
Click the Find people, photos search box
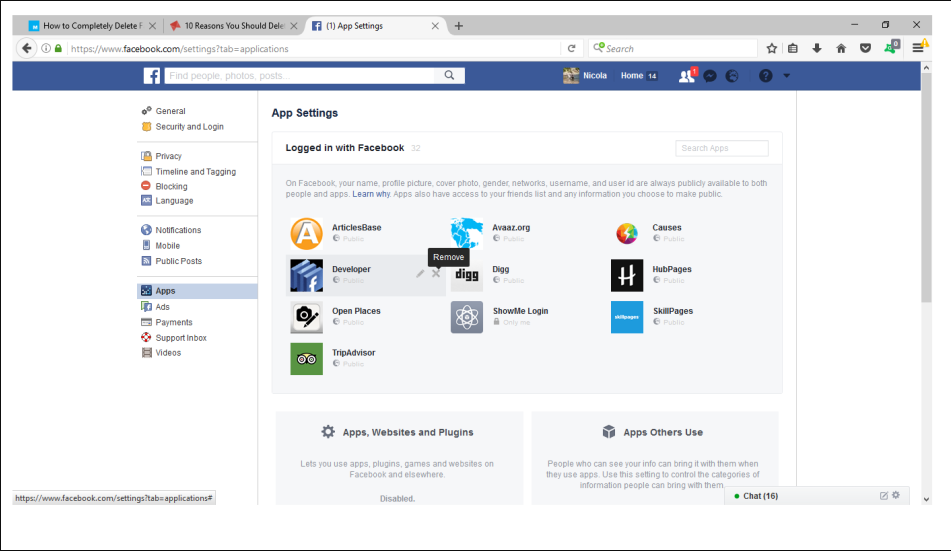coord(300,75)
